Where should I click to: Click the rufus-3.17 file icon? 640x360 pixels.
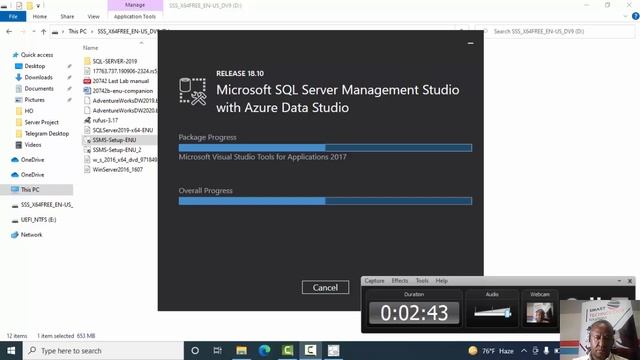tap(87, 120)
